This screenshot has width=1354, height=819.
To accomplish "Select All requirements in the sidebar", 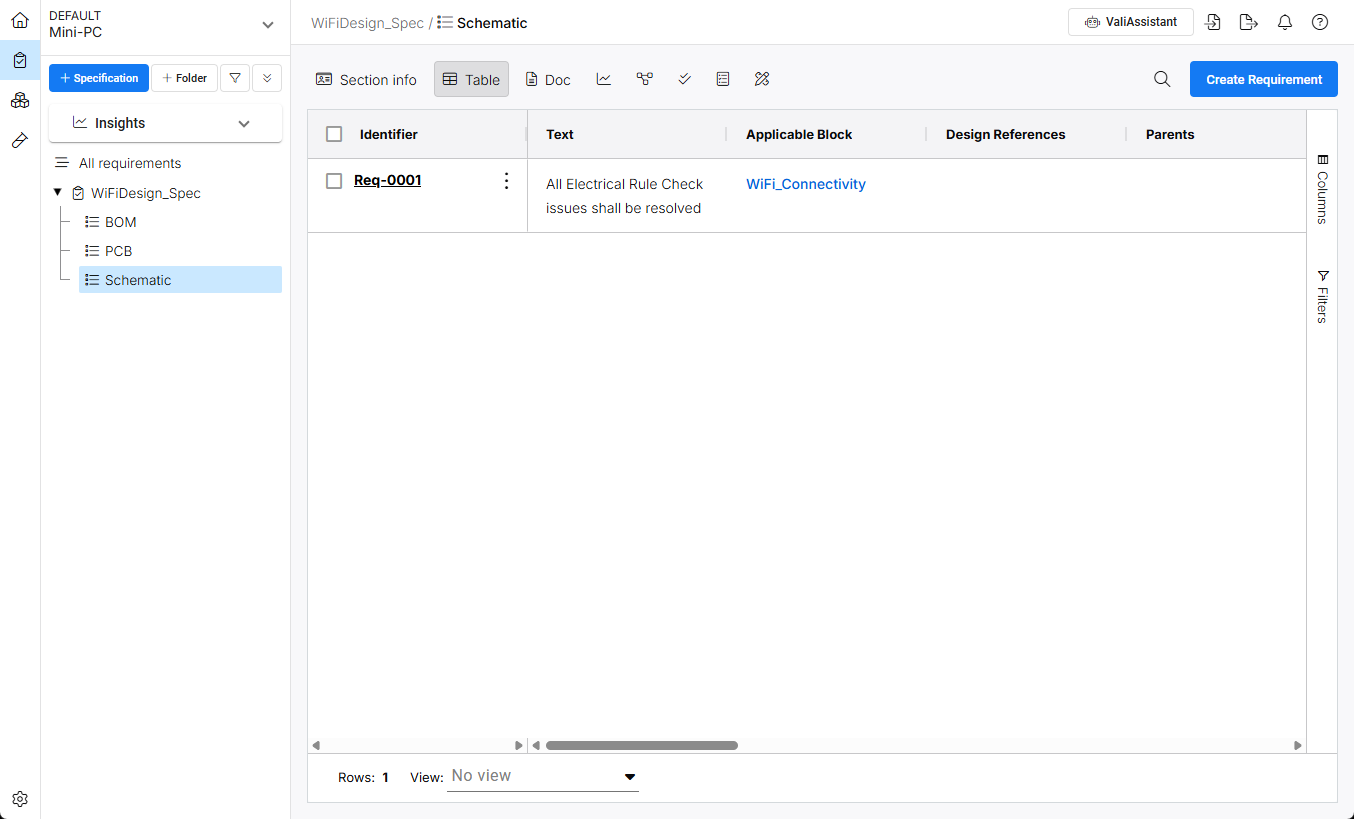I will point(130,163).
